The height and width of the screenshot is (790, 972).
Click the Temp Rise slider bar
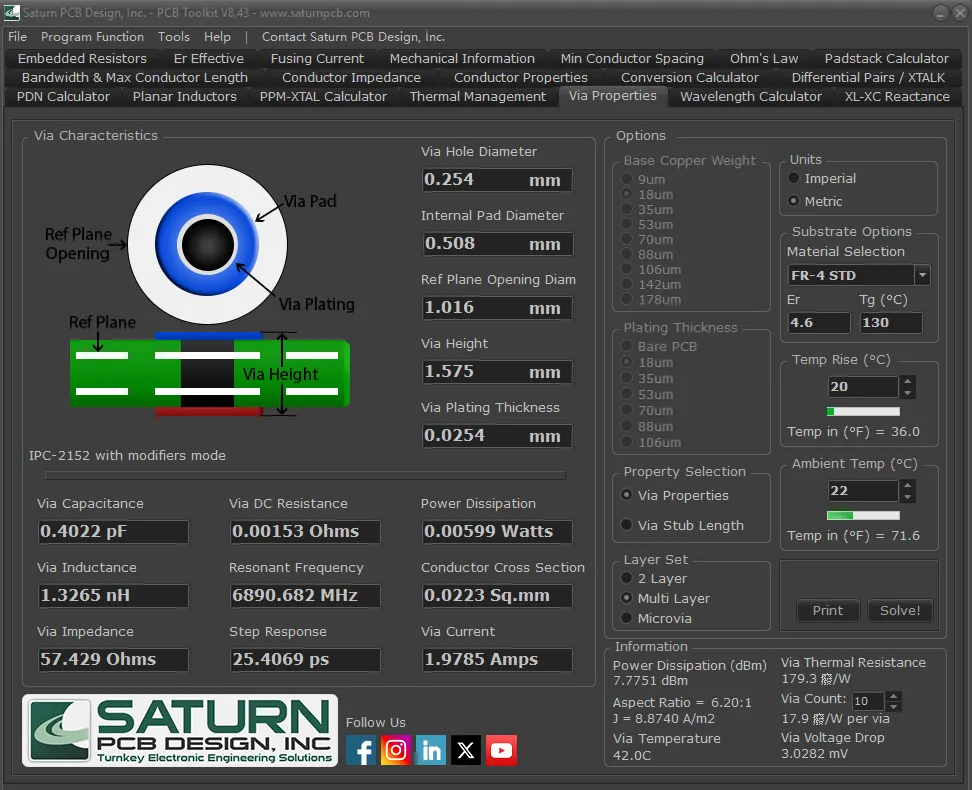(863, 411)
